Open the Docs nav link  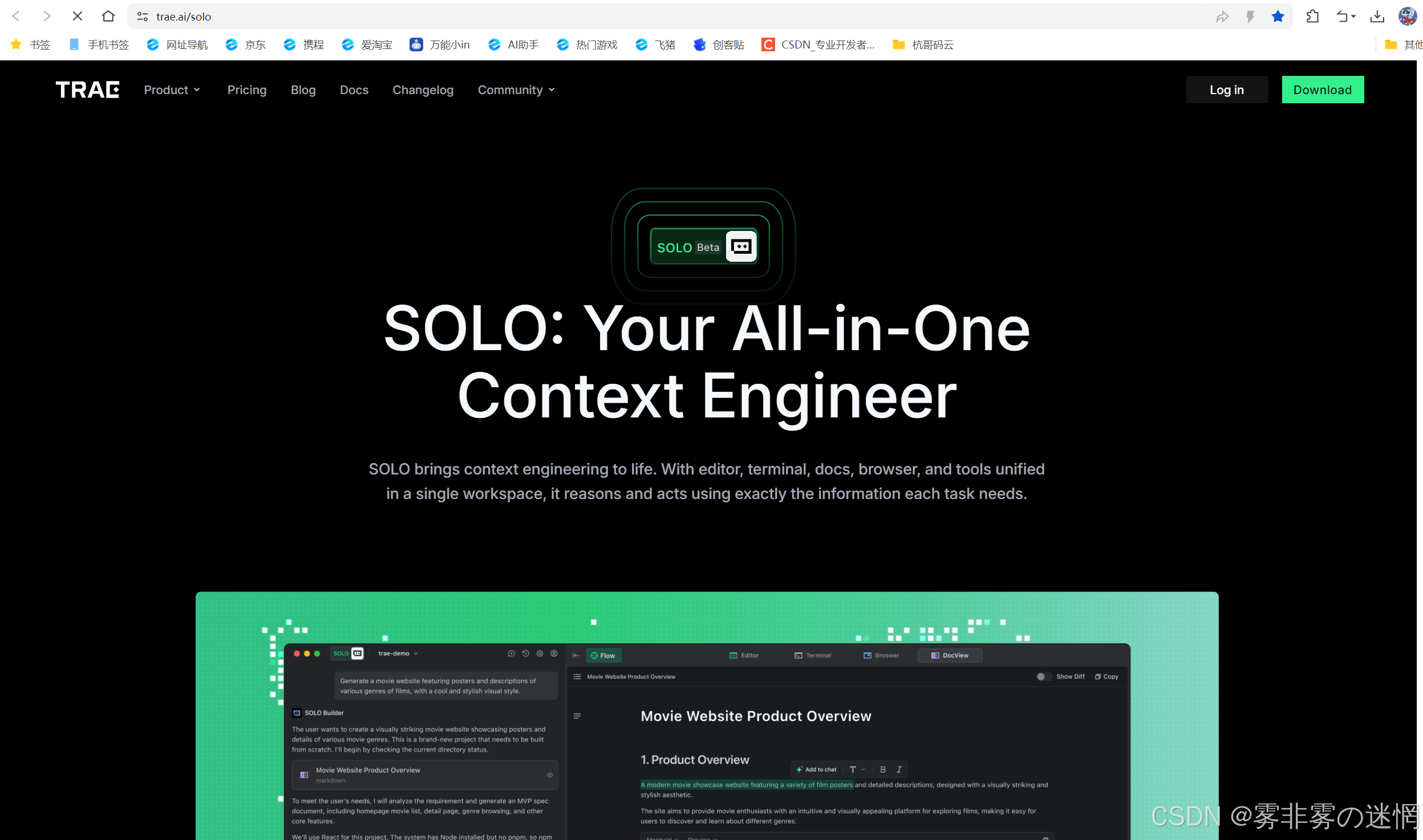[x=354, y=90]
